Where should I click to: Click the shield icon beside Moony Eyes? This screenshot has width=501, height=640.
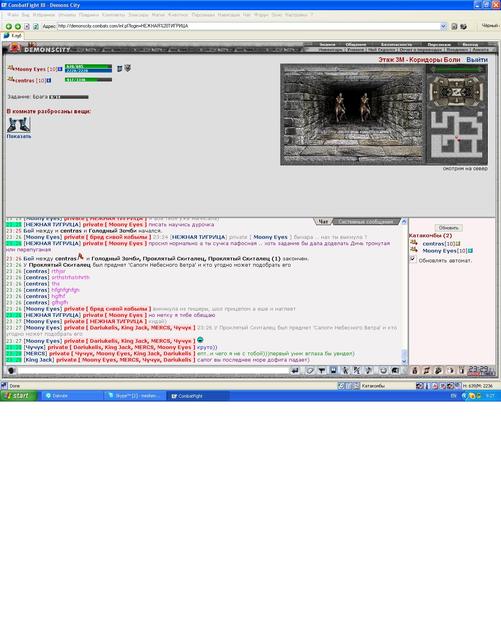[x=128, y=68]
